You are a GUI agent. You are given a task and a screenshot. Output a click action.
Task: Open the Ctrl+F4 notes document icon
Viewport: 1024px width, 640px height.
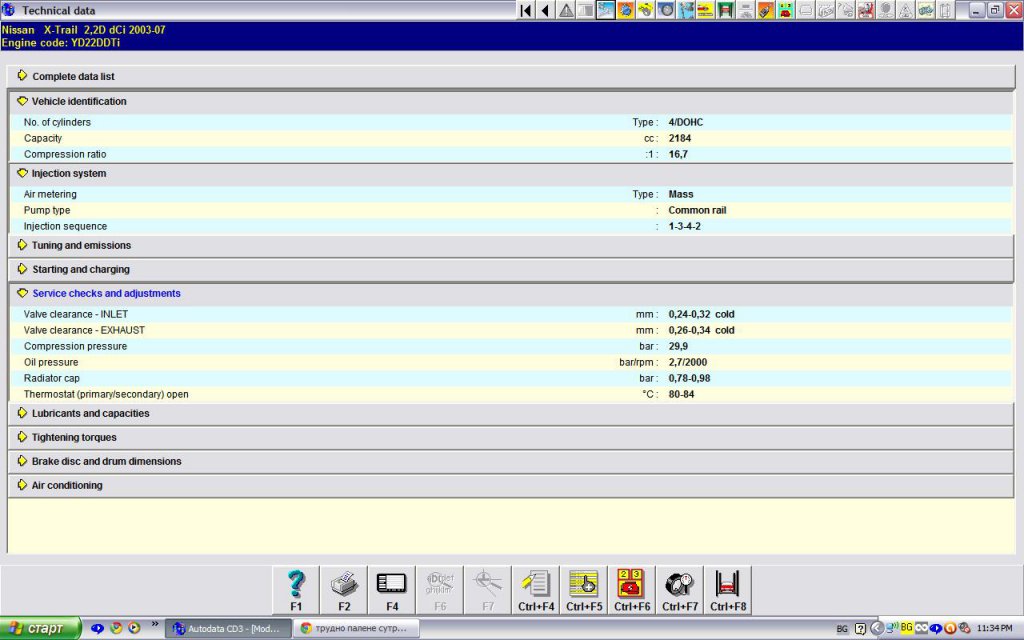(536, 590)
